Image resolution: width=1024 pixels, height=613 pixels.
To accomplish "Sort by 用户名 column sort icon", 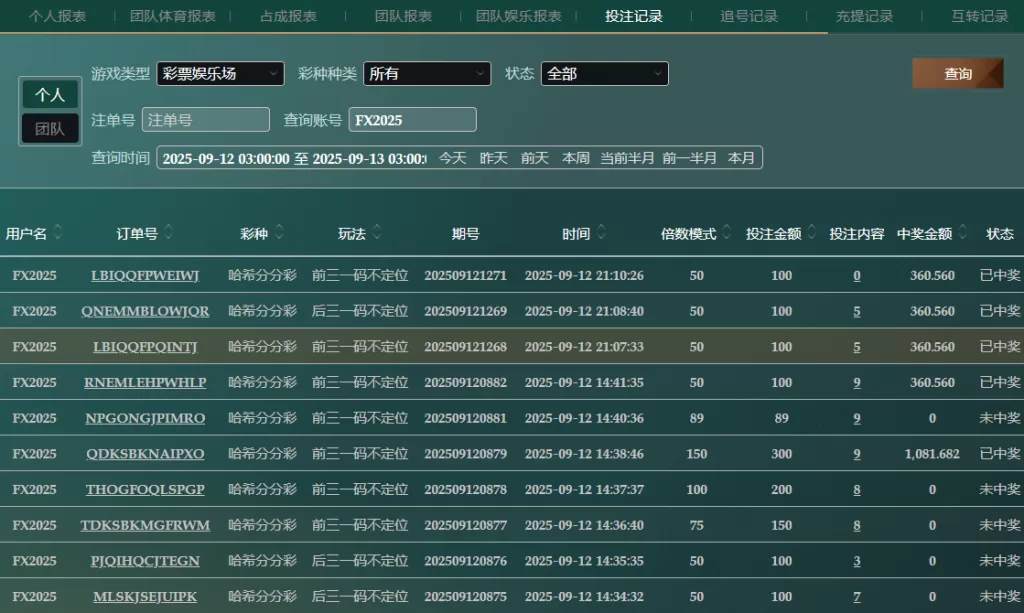I will pyautogui.click(x=59, y=233).
